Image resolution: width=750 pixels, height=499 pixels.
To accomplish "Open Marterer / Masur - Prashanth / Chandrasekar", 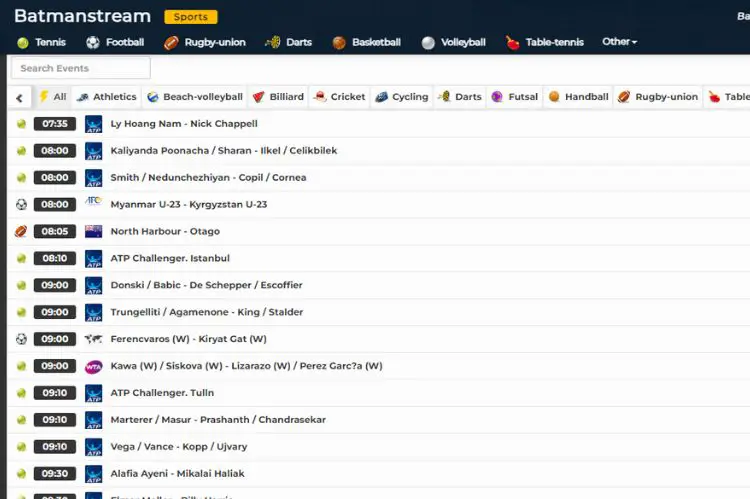I will click(218, 420).
